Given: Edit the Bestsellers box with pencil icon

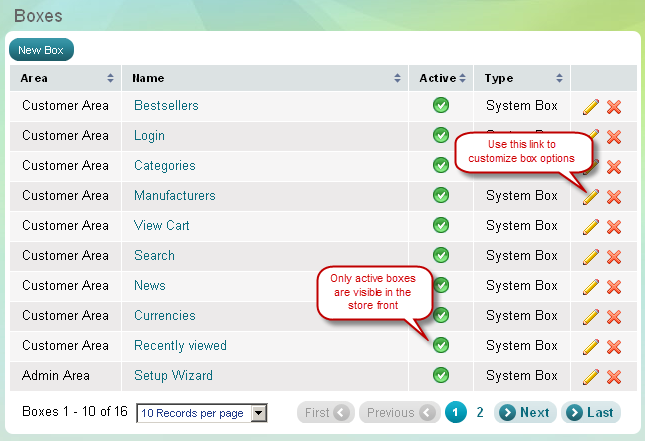Looking at the screenshot, I should 591,106.
